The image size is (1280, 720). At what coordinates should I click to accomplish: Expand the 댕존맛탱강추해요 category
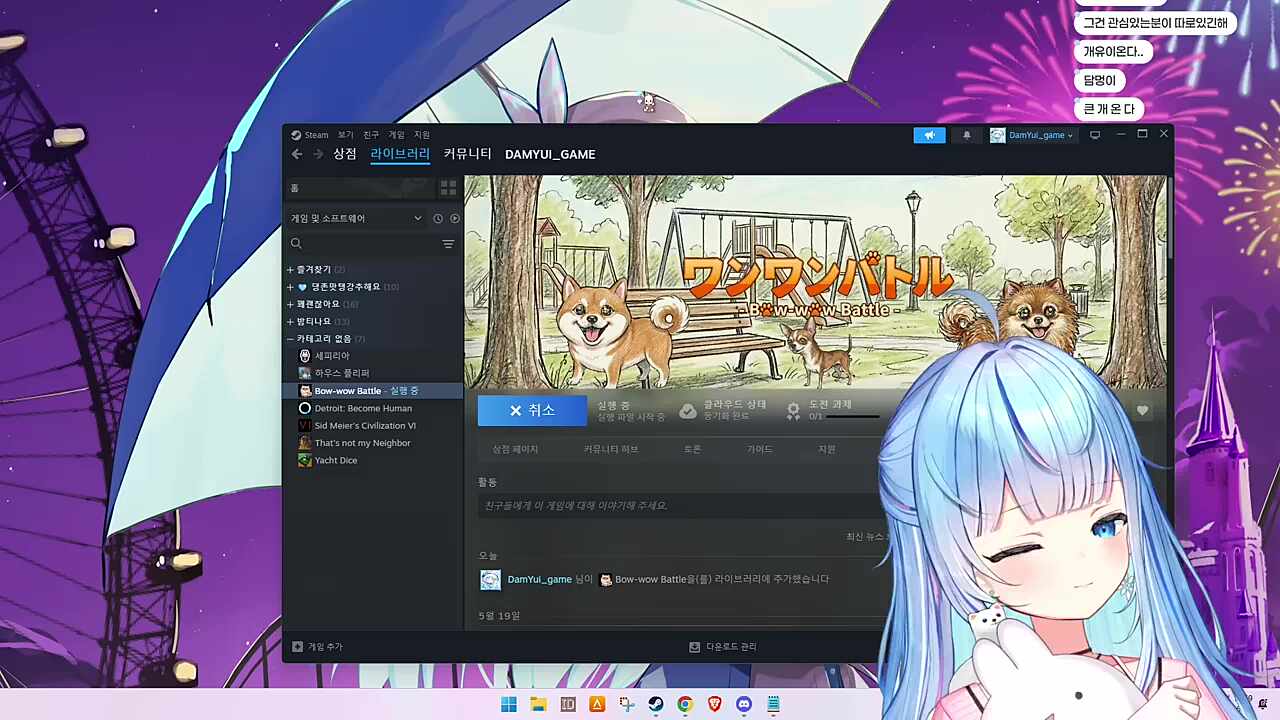(x=290, y=287)
